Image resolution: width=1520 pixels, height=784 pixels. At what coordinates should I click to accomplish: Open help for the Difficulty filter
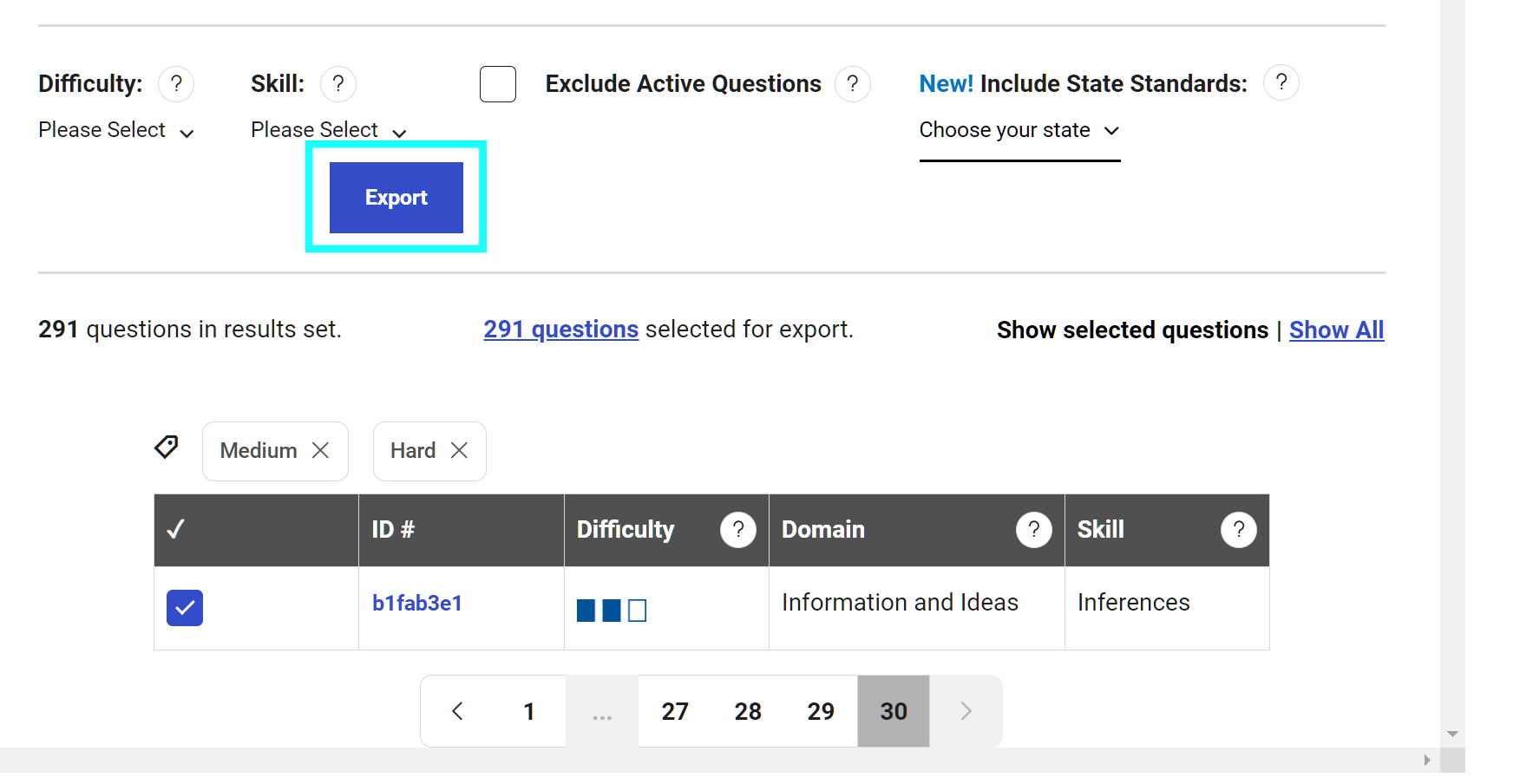[x=176, y=83]
